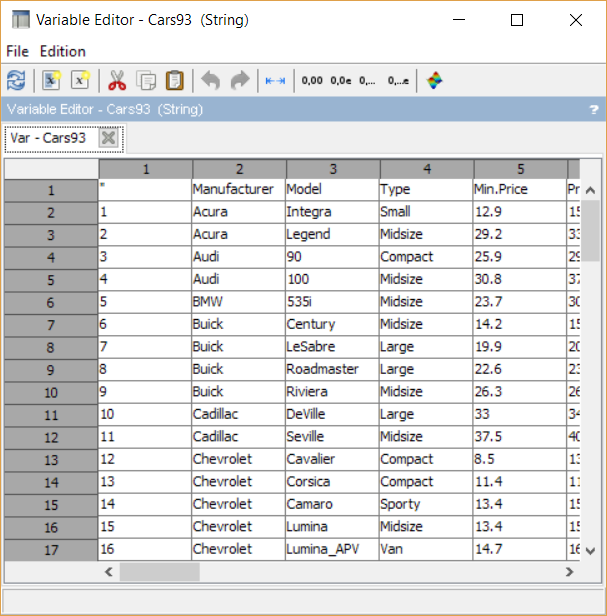This screenshot has width=607, height=616.
Task: Click the horizontal scrollbar thumb
Action: [x=160, y=572]
